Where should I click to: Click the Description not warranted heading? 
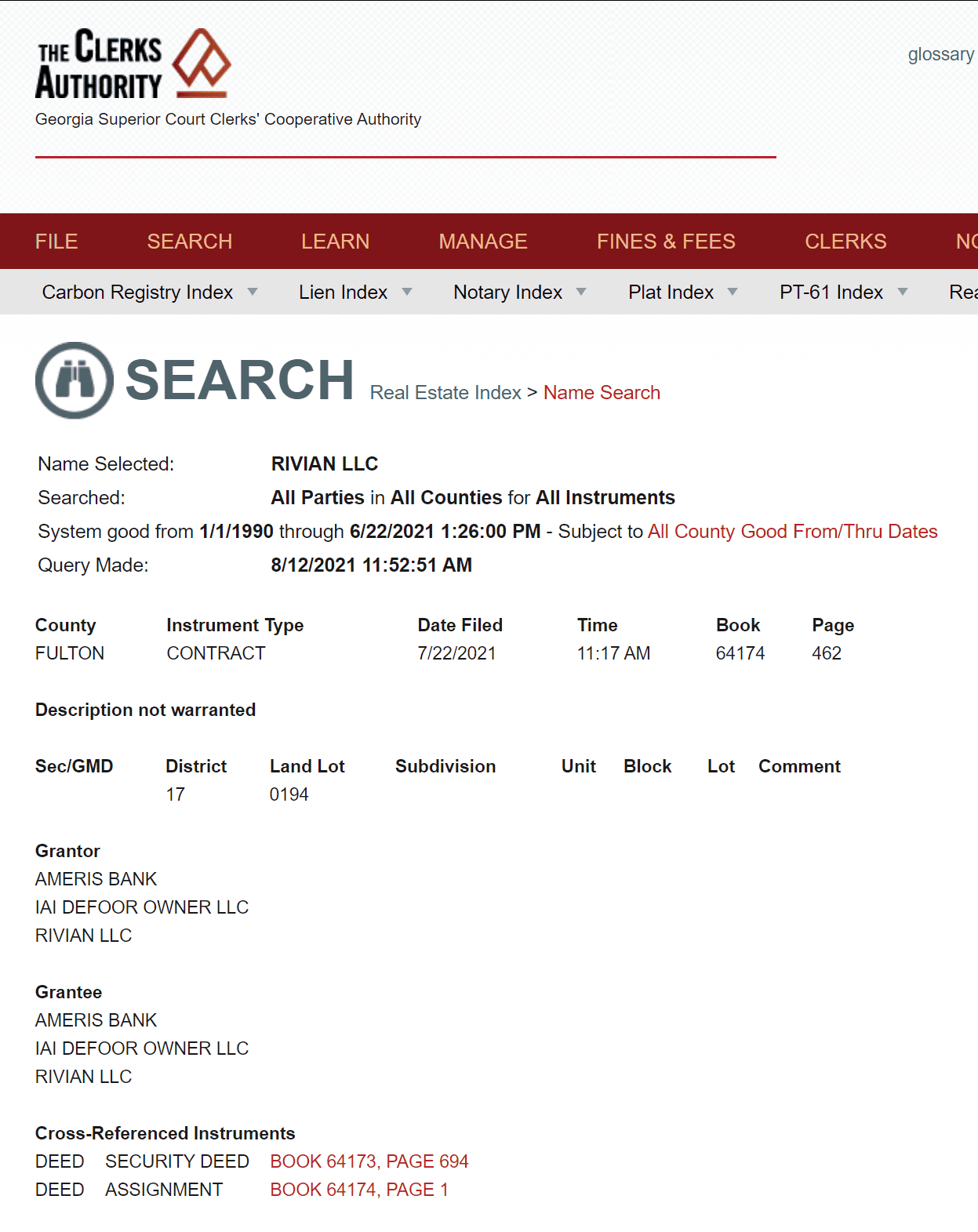tap(145, 710)
